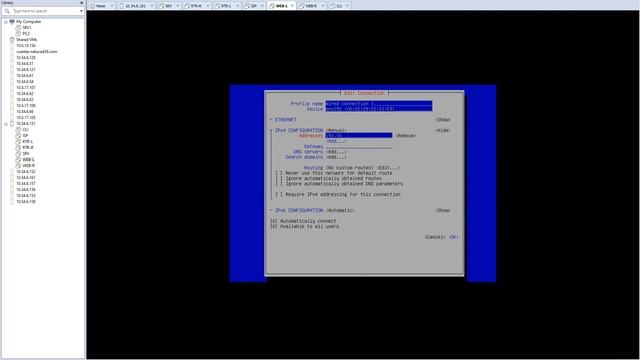Close the SRV tab
Viewport: 640px width, 360px height.
tap(178, 6)
